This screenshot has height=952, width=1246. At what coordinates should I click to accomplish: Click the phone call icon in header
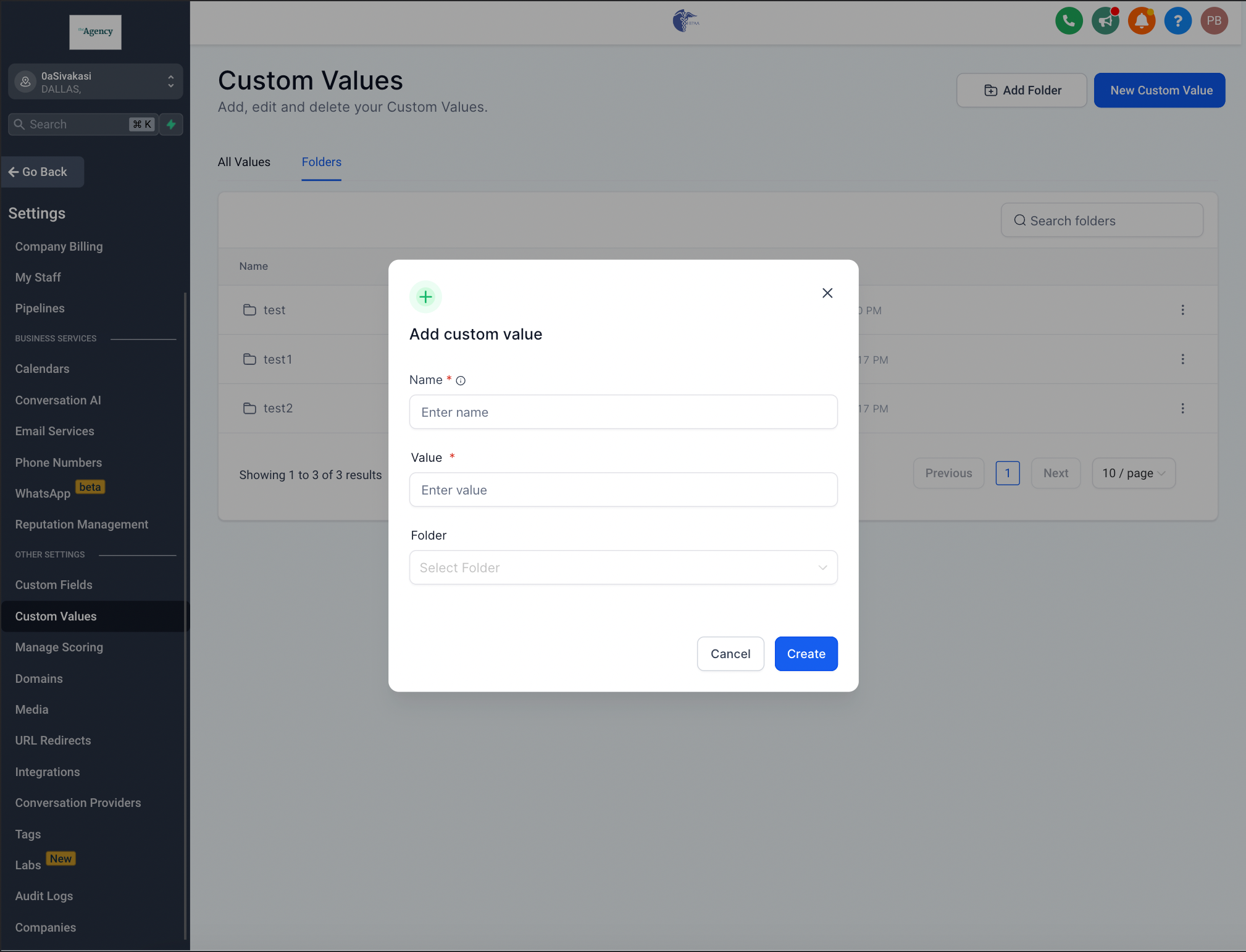(x=1069, y=20)
